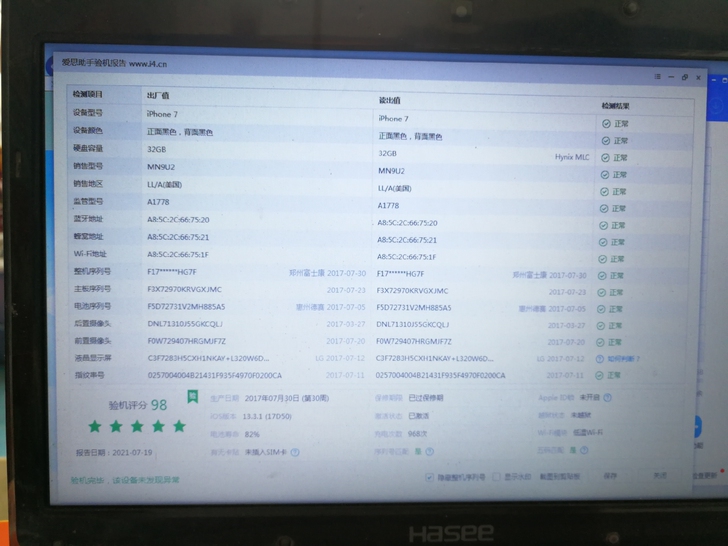The height and width of the screenshot is (546, 728).
Task: Click the 如何判断? link
Action: pos(624,358)
